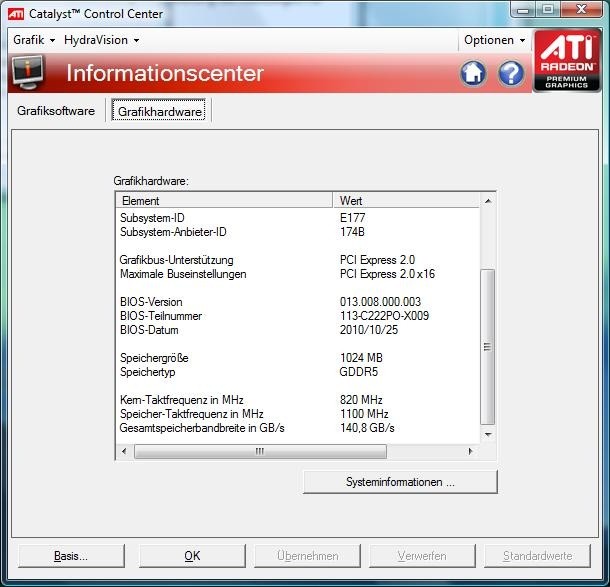Click the value 820 MHz
Screen dimensions: 610x587
361,400
